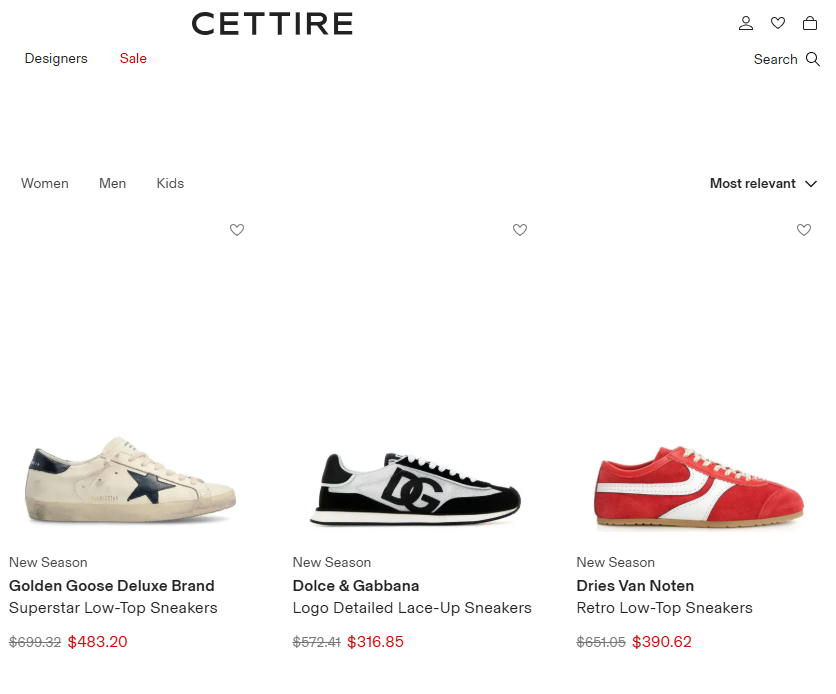This screenshot has width=836, height=694.
Task: Expand the Most relevant sort dropdown
Action: pos(753,184)
